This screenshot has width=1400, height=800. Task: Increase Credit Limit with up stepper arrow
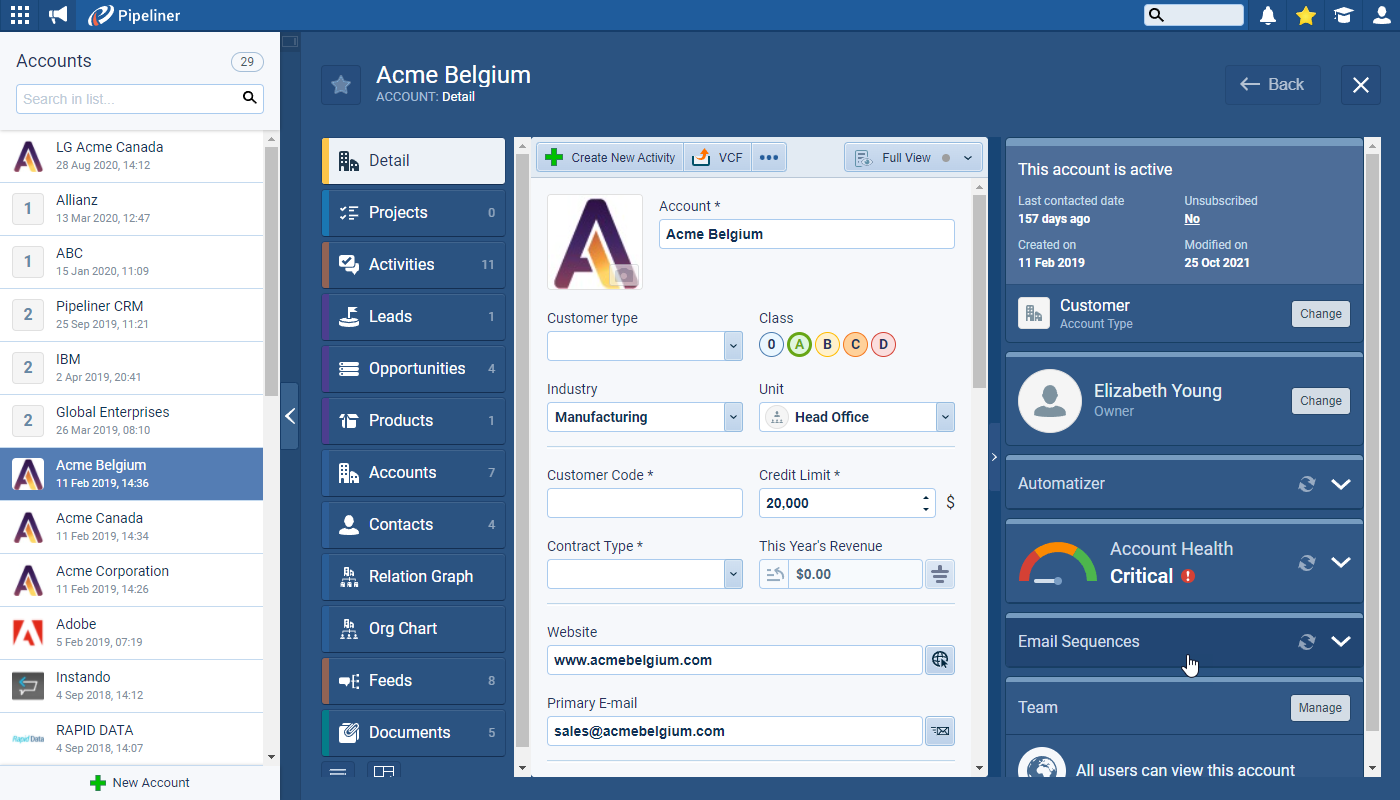coord(926,497)
